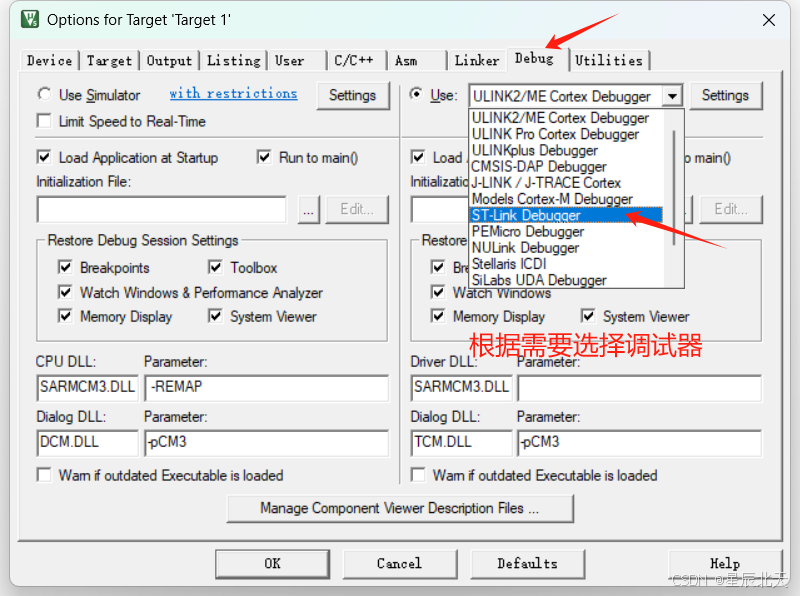Toggle right Warn if outdated Executable checkbox

[x=418, y=475]
